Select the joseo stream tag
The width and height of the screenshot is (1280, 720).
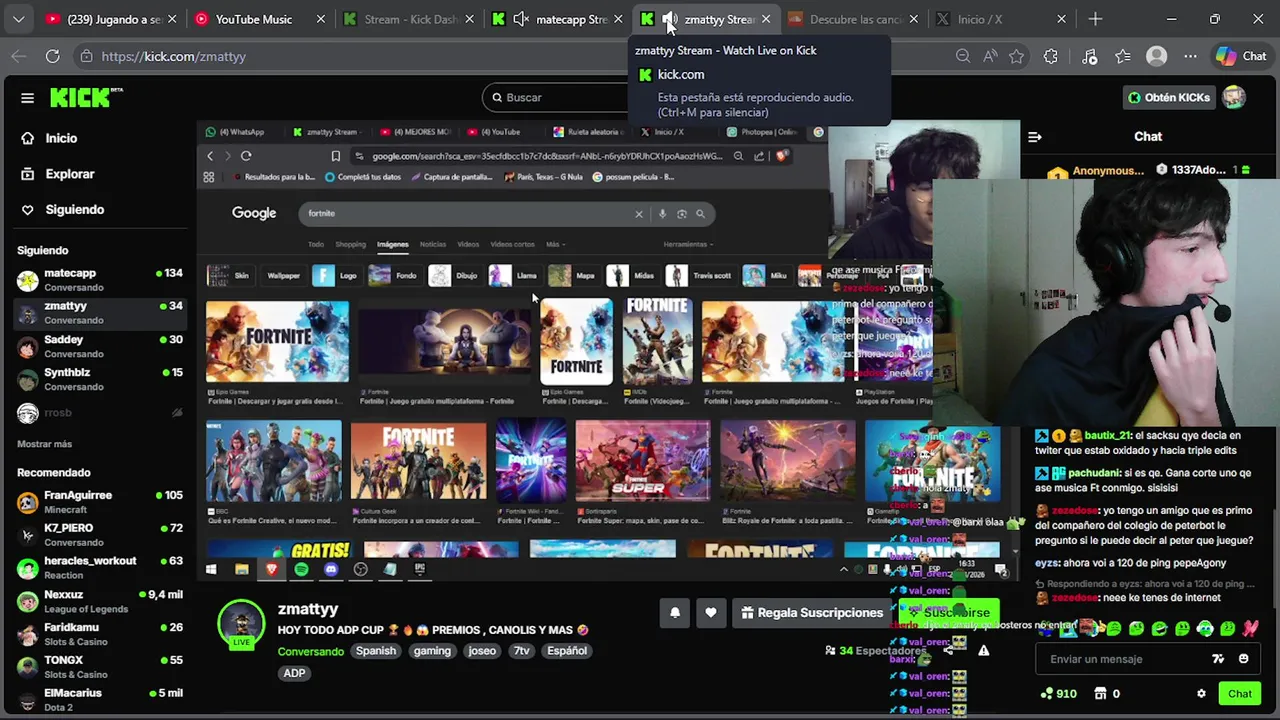click(x=482, y=651)
